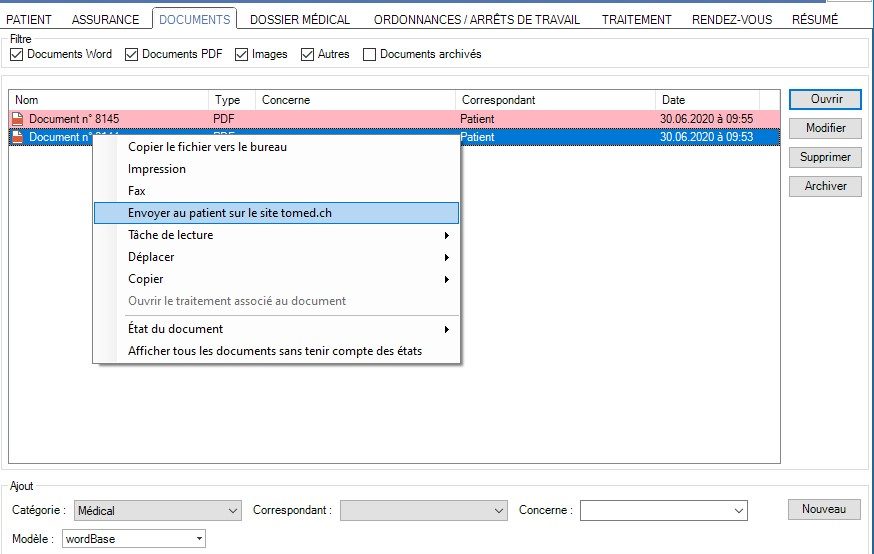The width and height of the screenshot is (874, 554).
Task: Click the PDF icon of Document n° 8145
Action: [x=17, y=119]
